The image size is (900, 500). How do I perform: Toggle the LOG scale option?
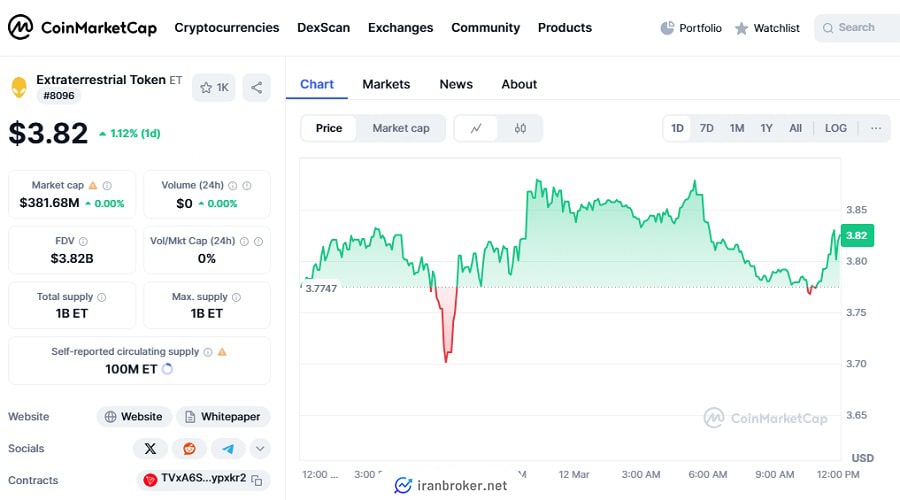(836, 128)
